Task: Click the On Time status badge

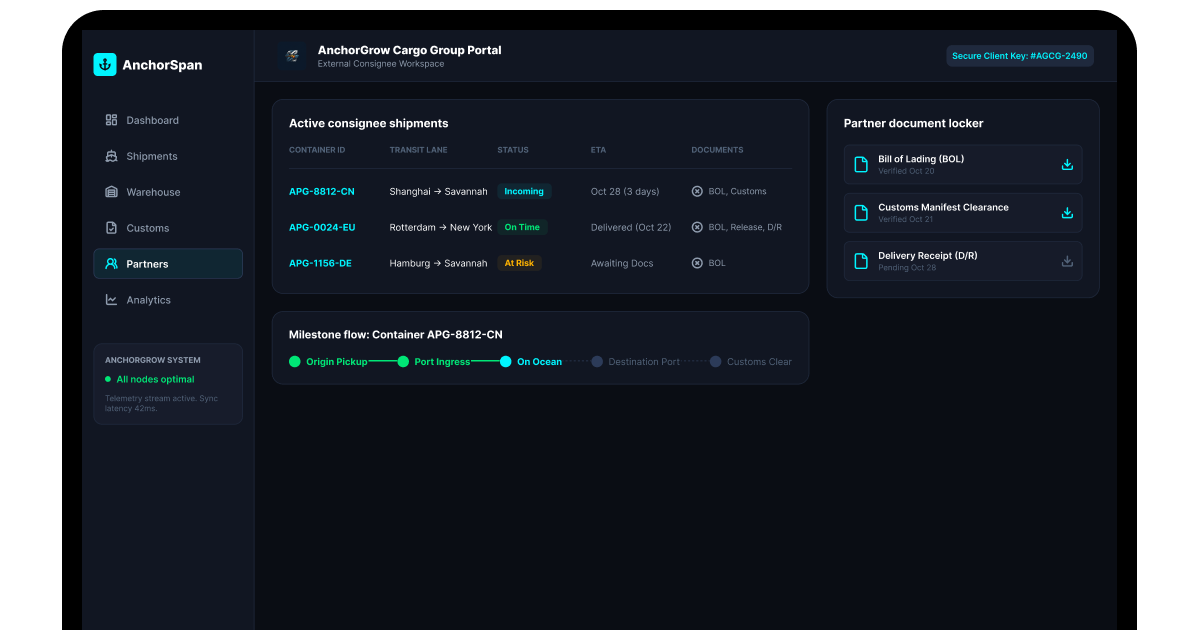Action: tap(522, 227)
